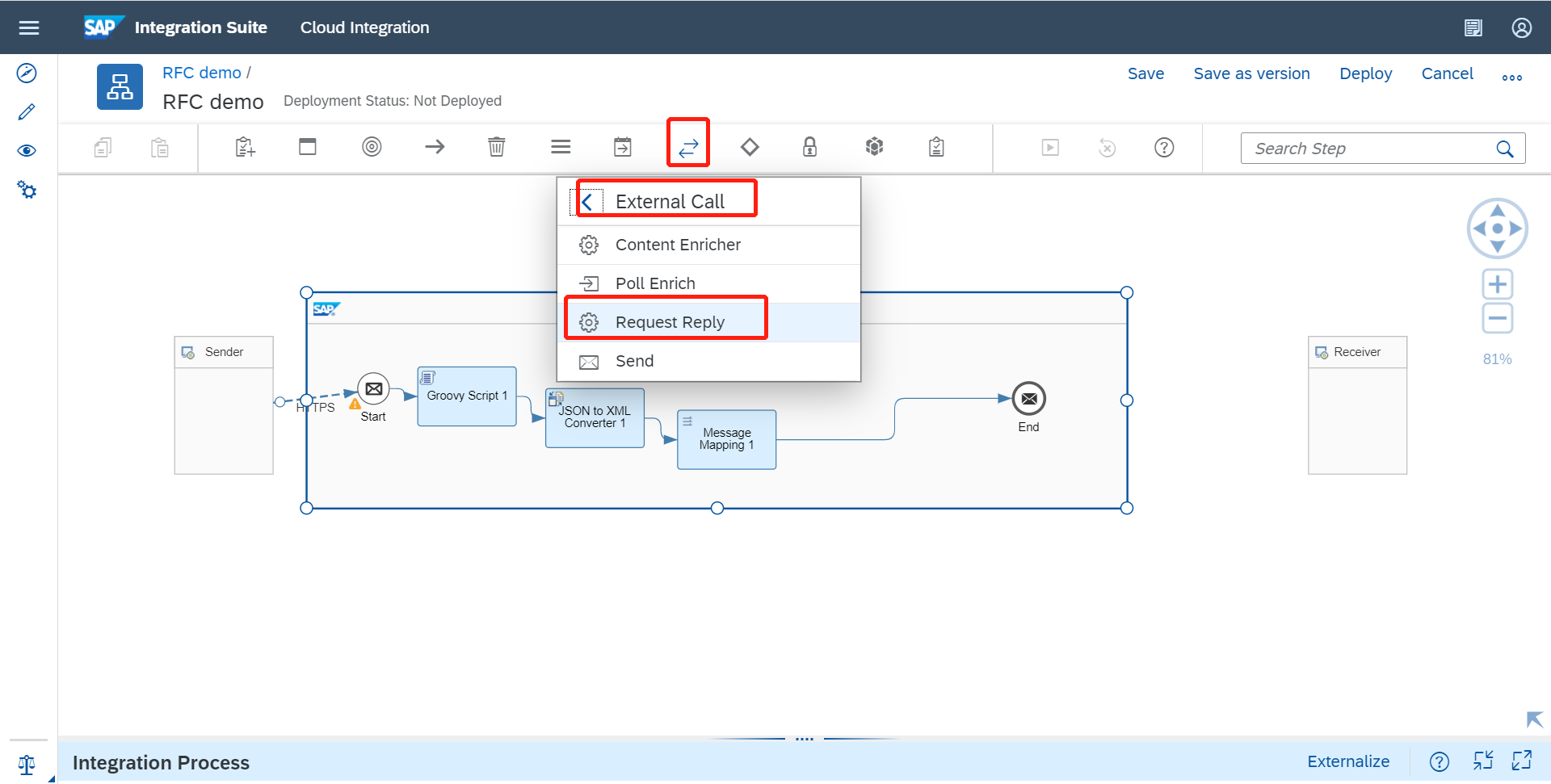
Task: Open the Monitor eye icon in sidebar
Action: tap(27, 151)
